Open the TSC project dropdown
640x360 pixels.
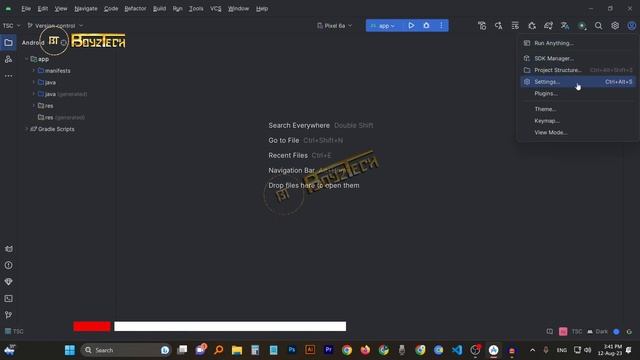coord(11,26)
